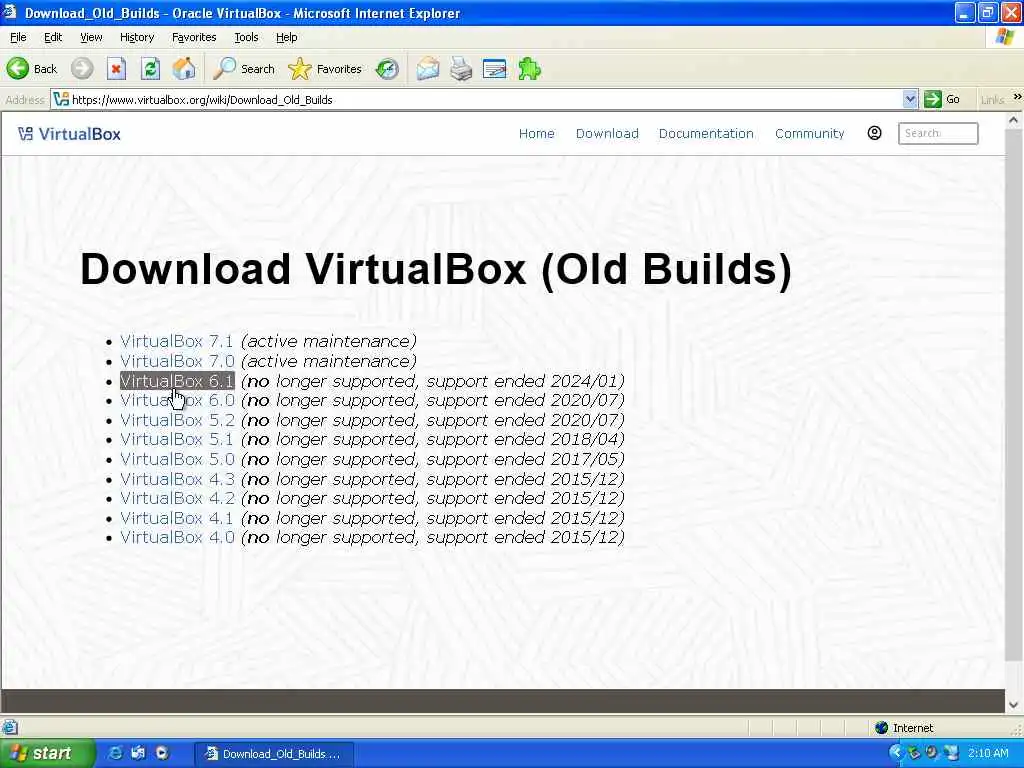Click Show Desktop quick launch icon

click(x=138, y=753)
